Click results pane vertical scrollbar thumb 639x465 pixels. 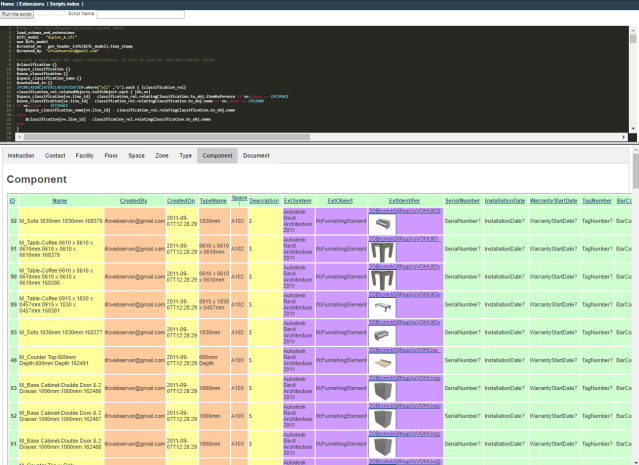[x=635, y=170]
